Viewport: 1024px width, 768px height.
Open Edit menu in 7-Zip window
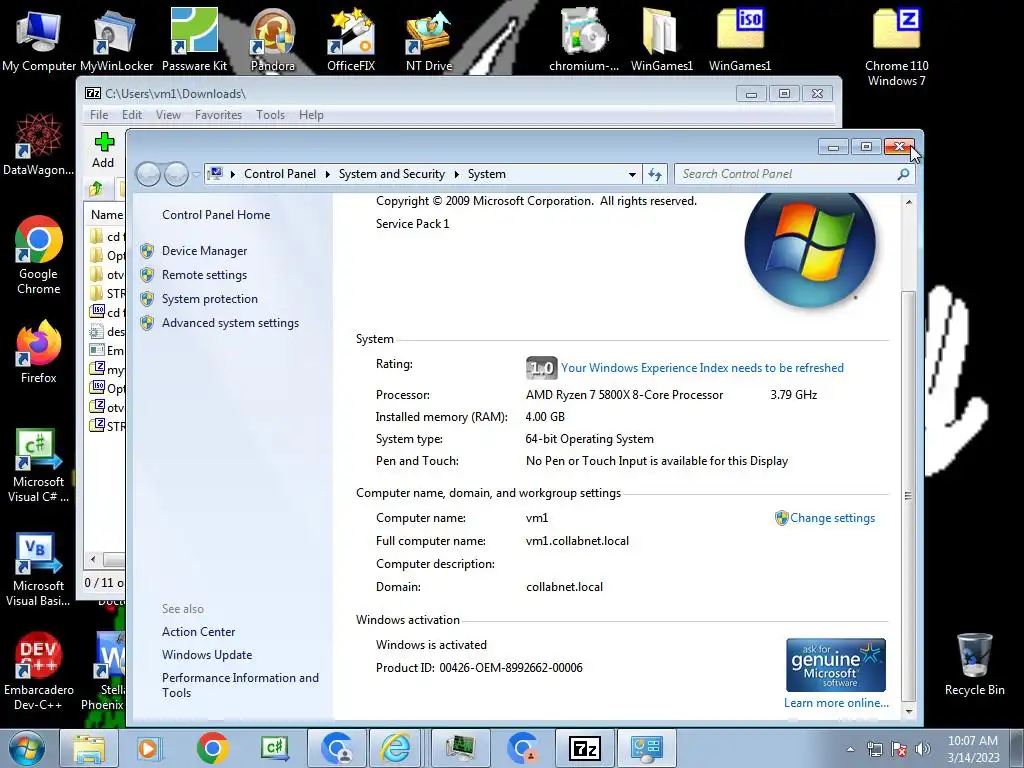click(x=132, y=115)
